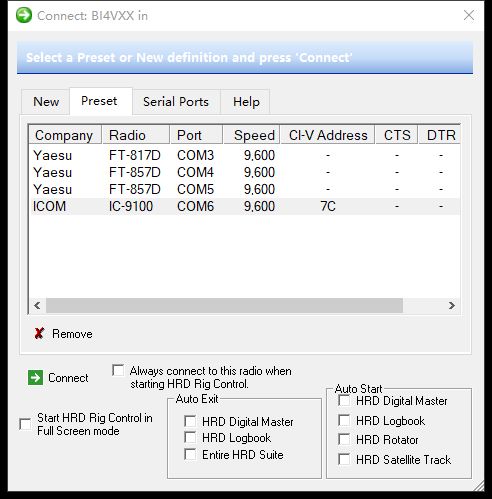Image resolution: width=492 pixels, height=499 pixels.
Task: Click the red X Remove icon
Action: coord(39,333)
